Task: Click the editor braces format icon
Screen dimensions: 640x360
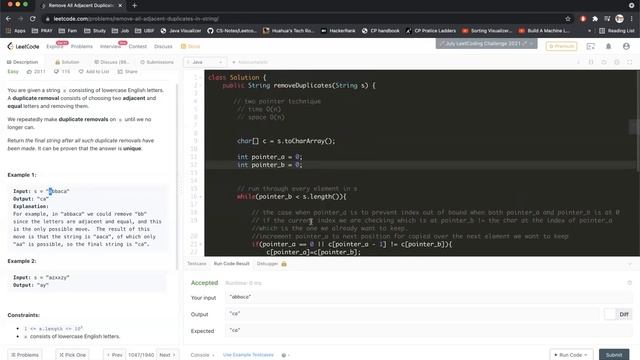Action: [x=591, y=62]
